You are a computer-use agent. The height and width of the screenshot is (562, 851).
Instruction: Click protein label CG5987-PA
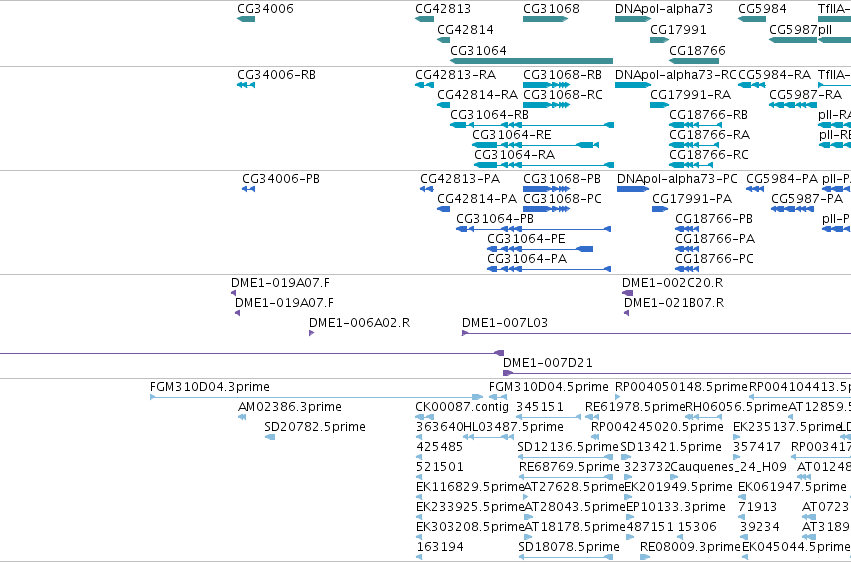click(x=807, y=199)
